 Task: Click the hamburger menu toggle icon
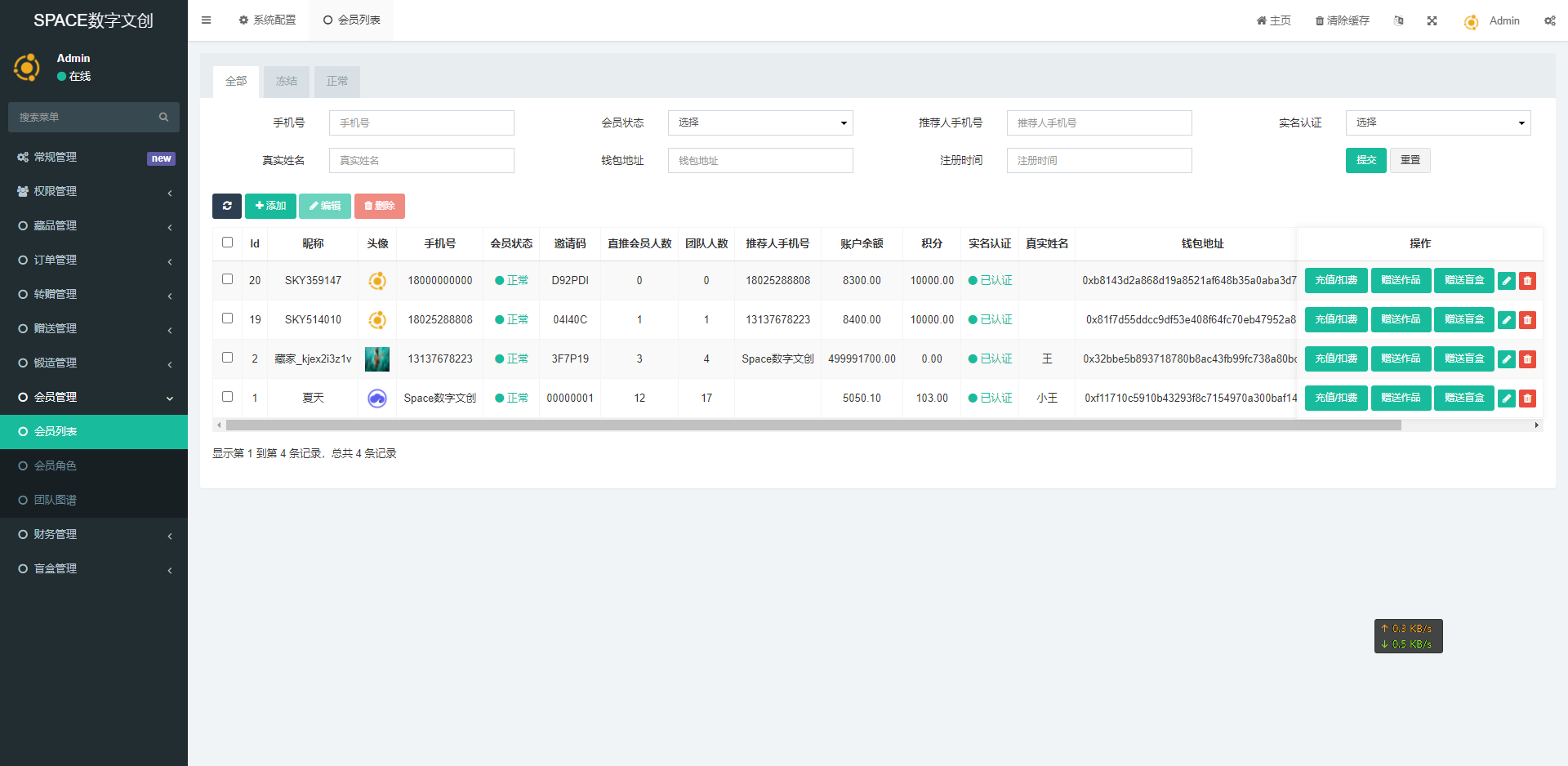(206, 20)
